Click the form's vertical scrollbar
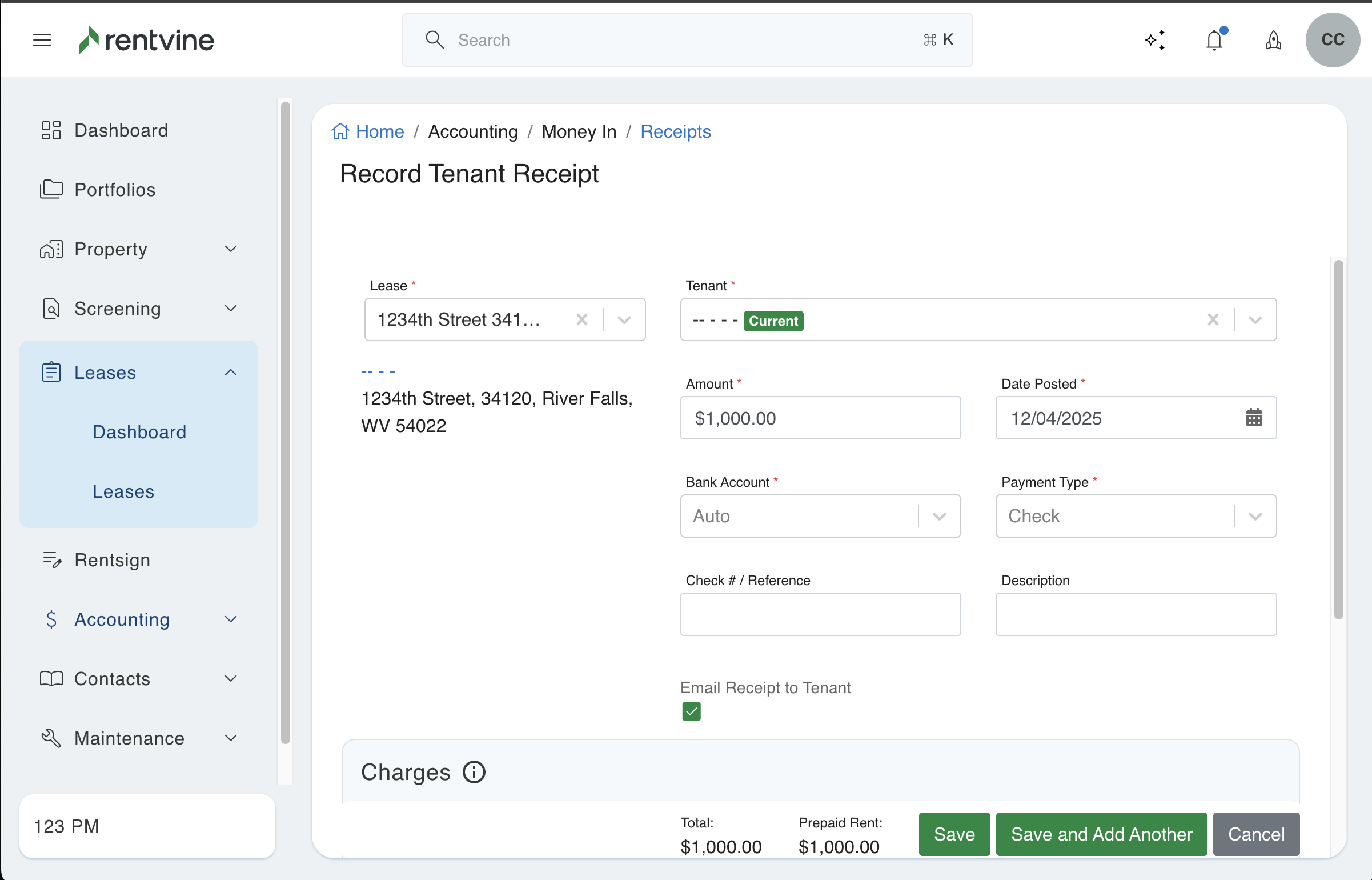 pos(1338,439)
